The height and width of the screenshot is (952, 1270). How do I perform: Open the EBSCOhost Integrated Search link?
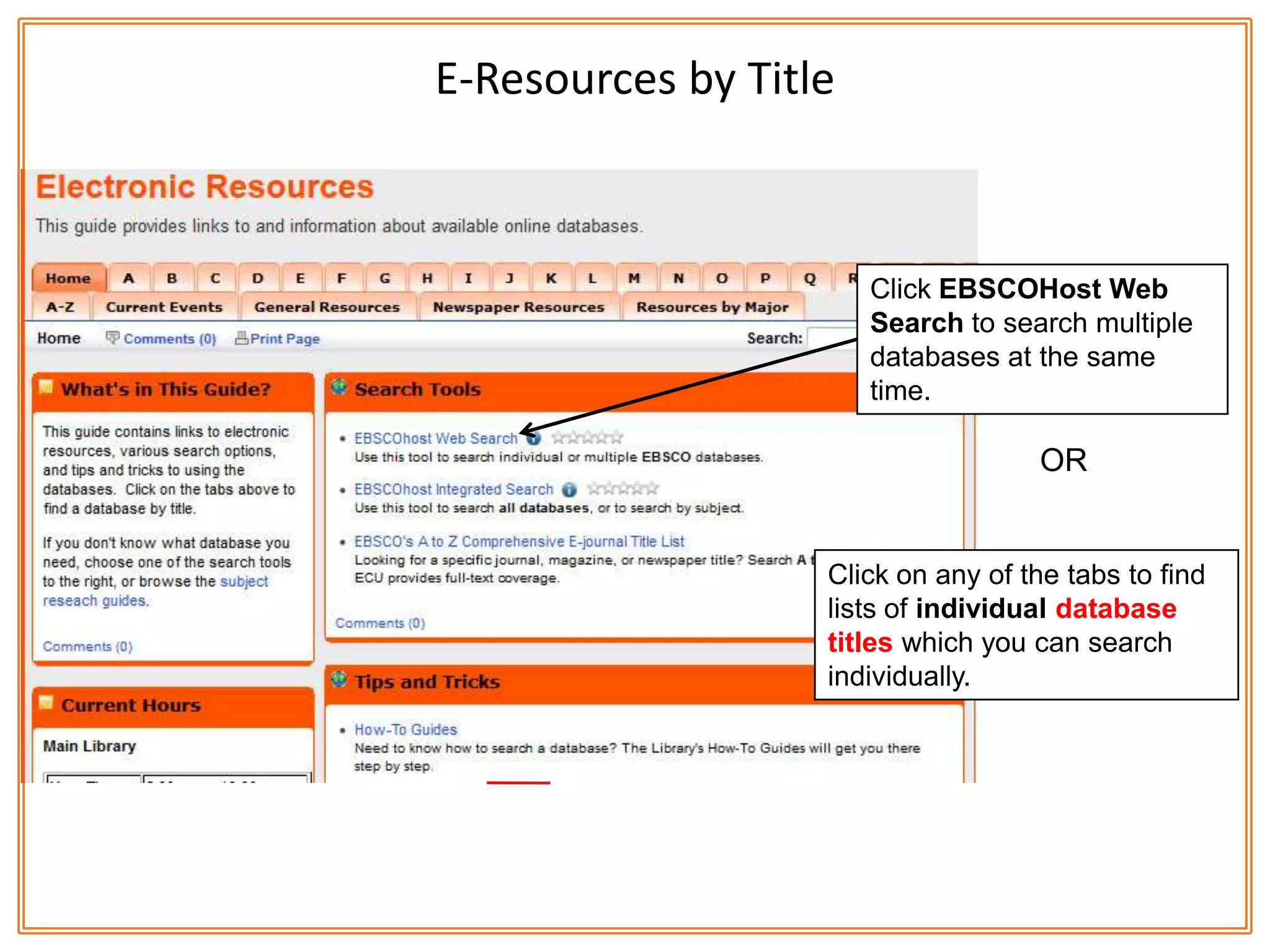[x=453, y=489]
